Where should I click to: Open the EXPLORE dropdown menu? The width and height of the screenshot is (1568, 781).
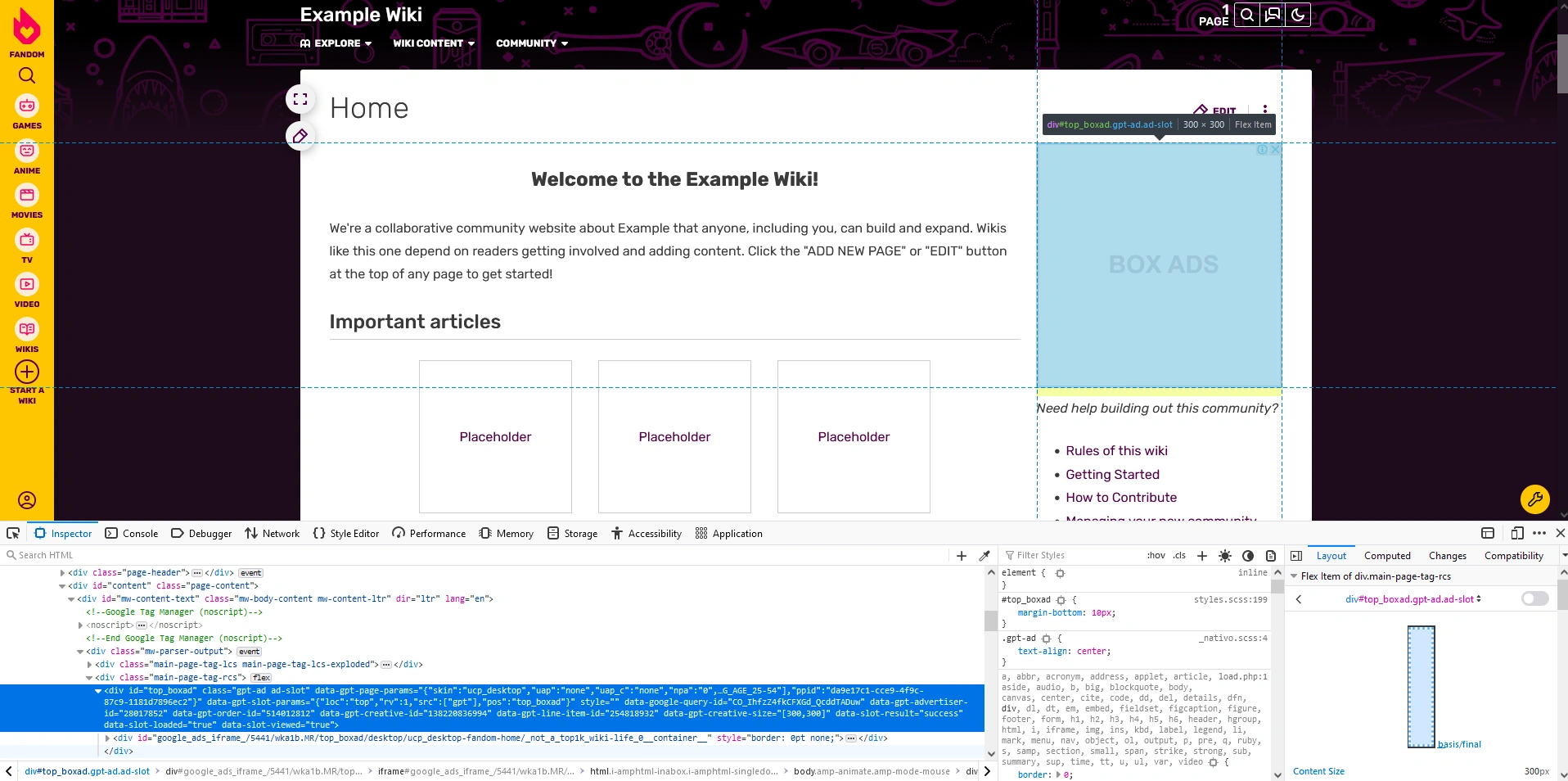coord(336,43)
